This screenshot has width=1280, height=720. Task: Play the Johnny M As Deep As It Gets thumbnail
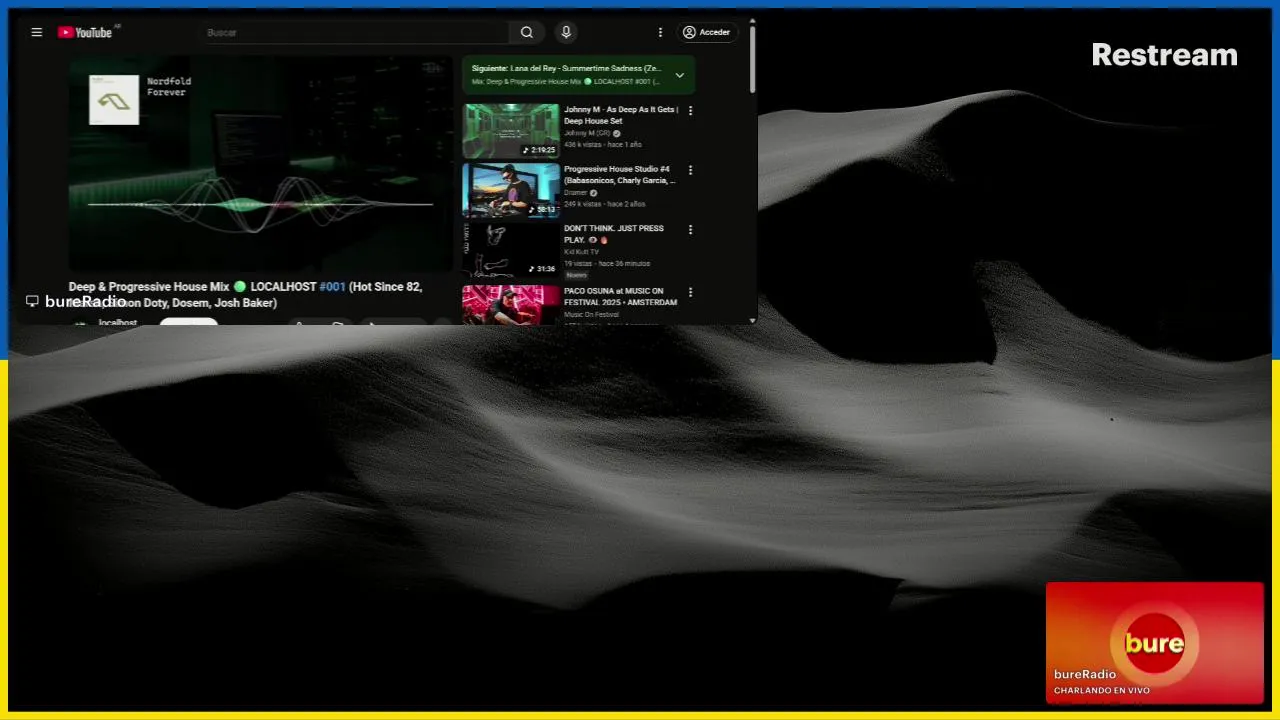511,130
